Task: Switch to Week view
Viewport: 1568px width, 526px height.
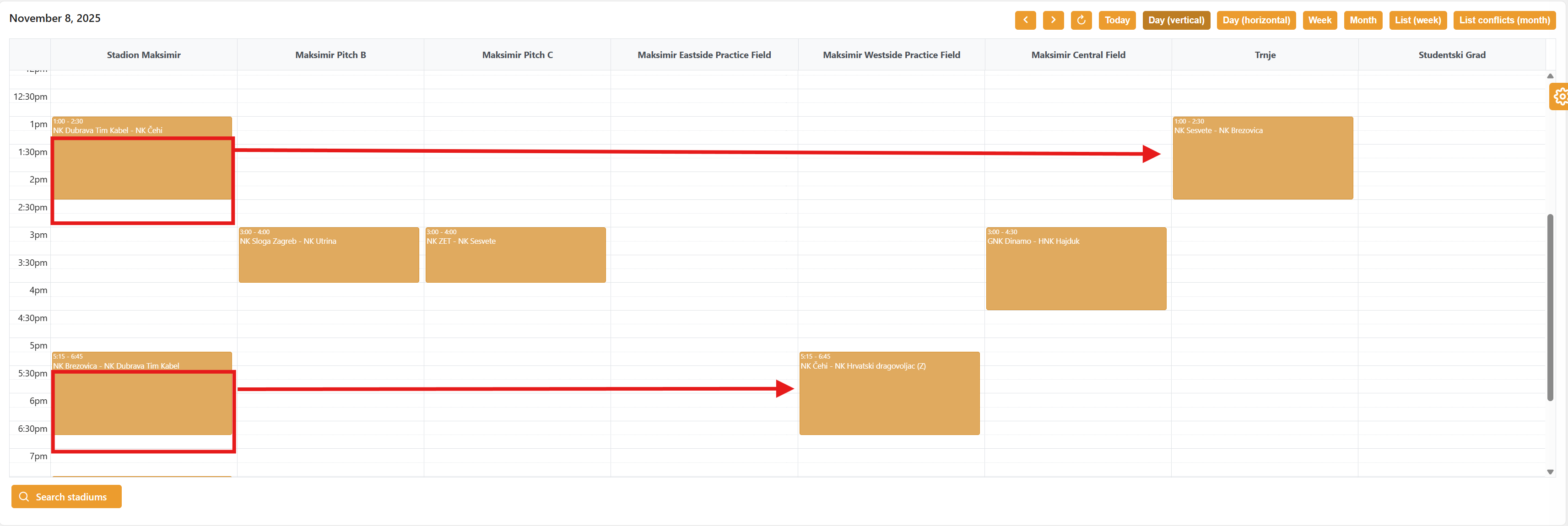Action: [x=1319, y=20]
